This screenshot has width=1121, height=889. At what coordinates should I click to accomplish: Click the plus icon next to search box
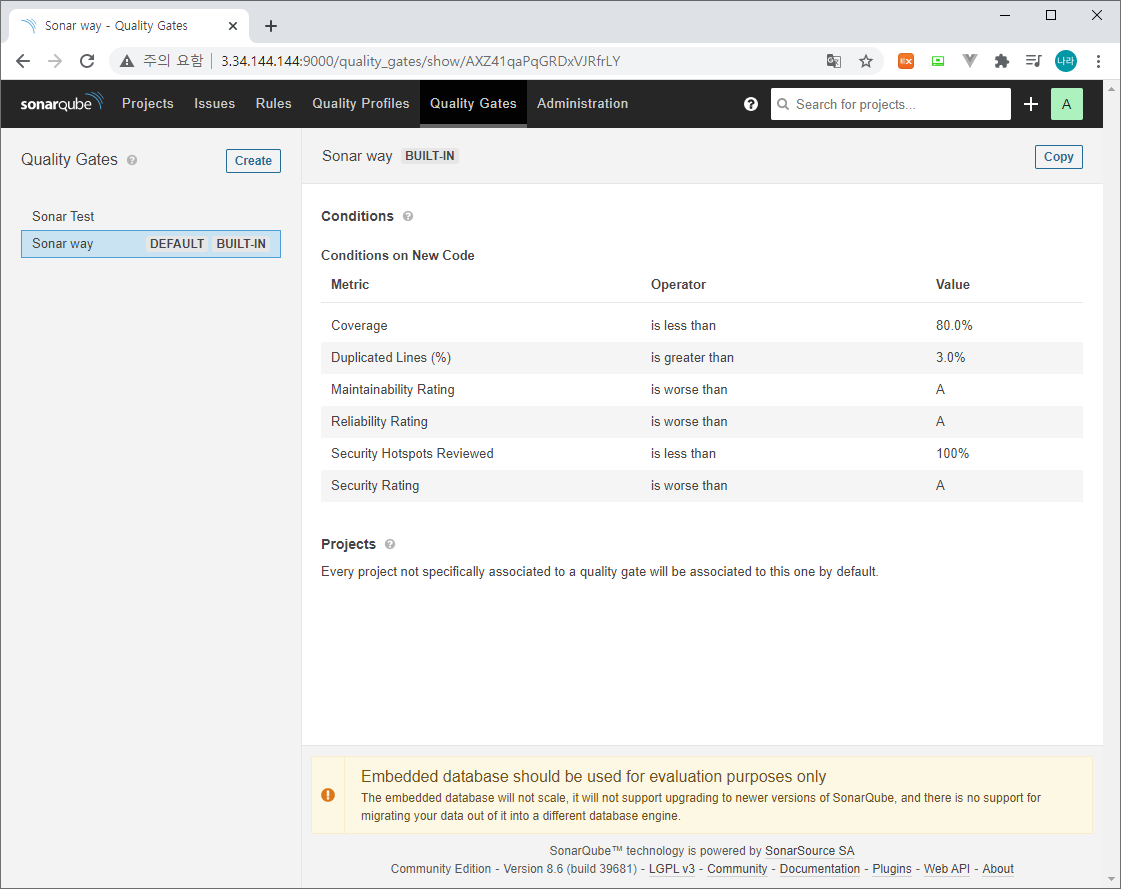tap(1030, 104)
